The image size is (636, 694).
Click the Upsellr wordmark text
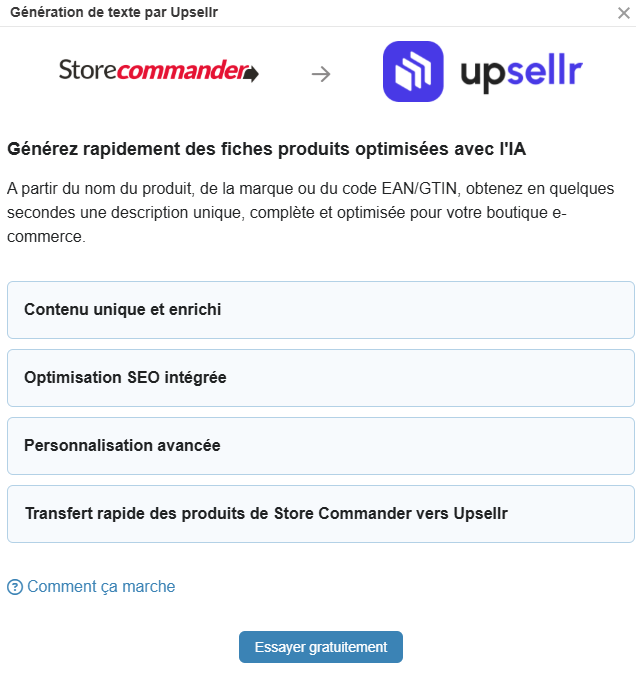pyautogui.click(x=521, y=73)
